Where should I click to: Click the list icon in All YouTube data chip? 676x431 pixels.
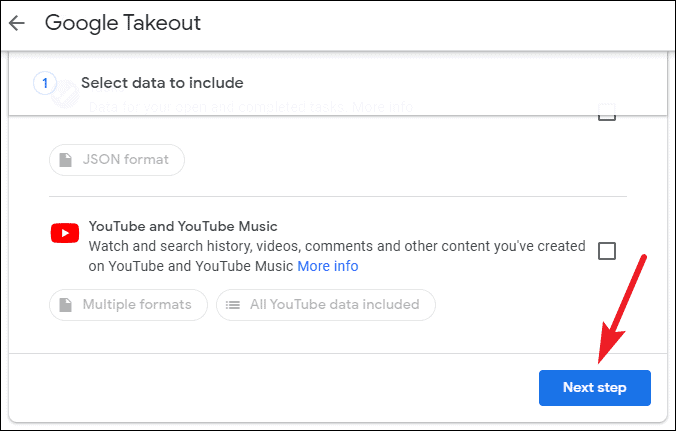click(233, 305)
